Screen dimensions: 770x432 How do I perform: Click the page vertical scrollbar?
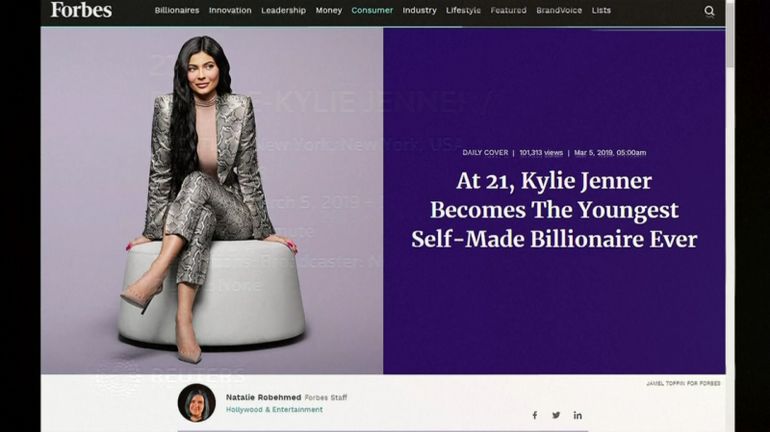pos(730,216)
